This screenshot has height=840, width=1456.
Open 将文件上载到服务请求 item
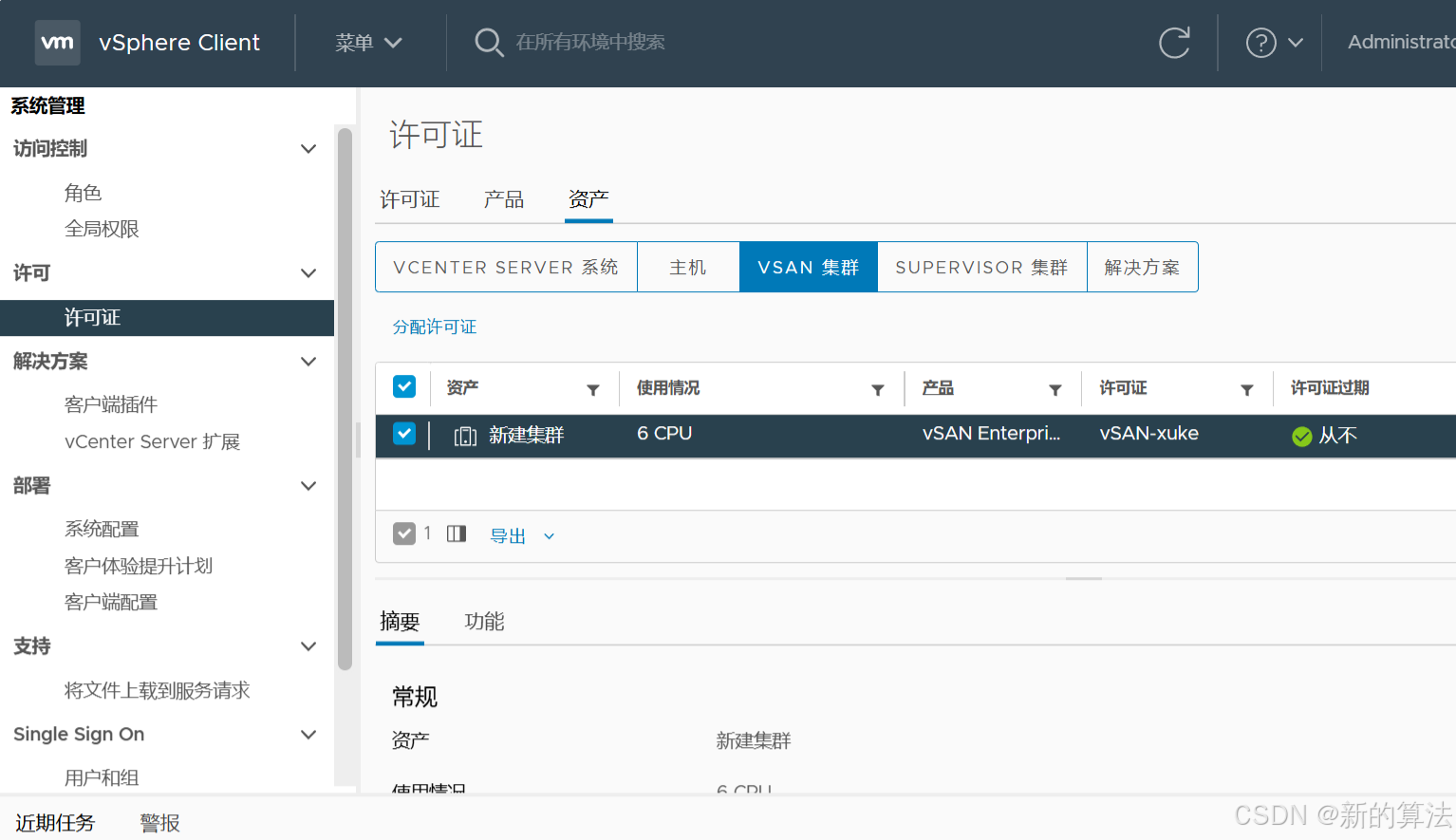pyautogui.click(x=158, y=690)
